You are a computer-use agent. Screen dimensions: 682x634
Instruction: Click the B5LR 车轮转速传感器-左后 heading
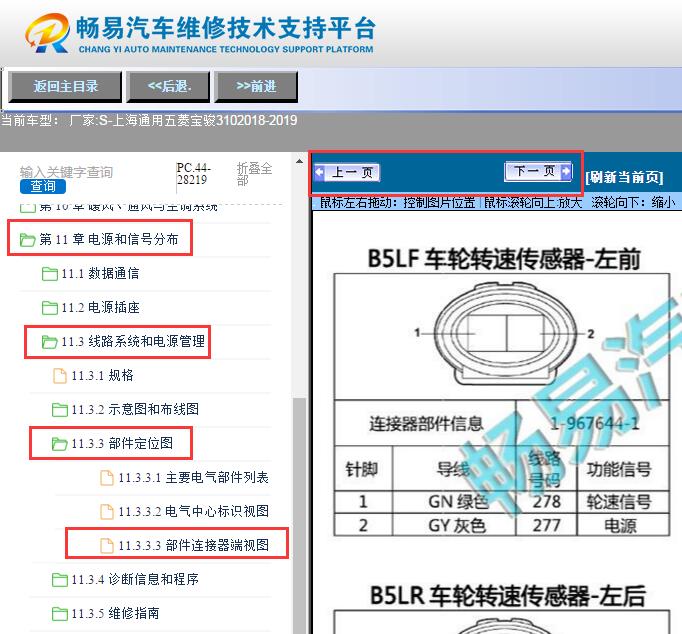pyautogui.click(x=508, y=595)
